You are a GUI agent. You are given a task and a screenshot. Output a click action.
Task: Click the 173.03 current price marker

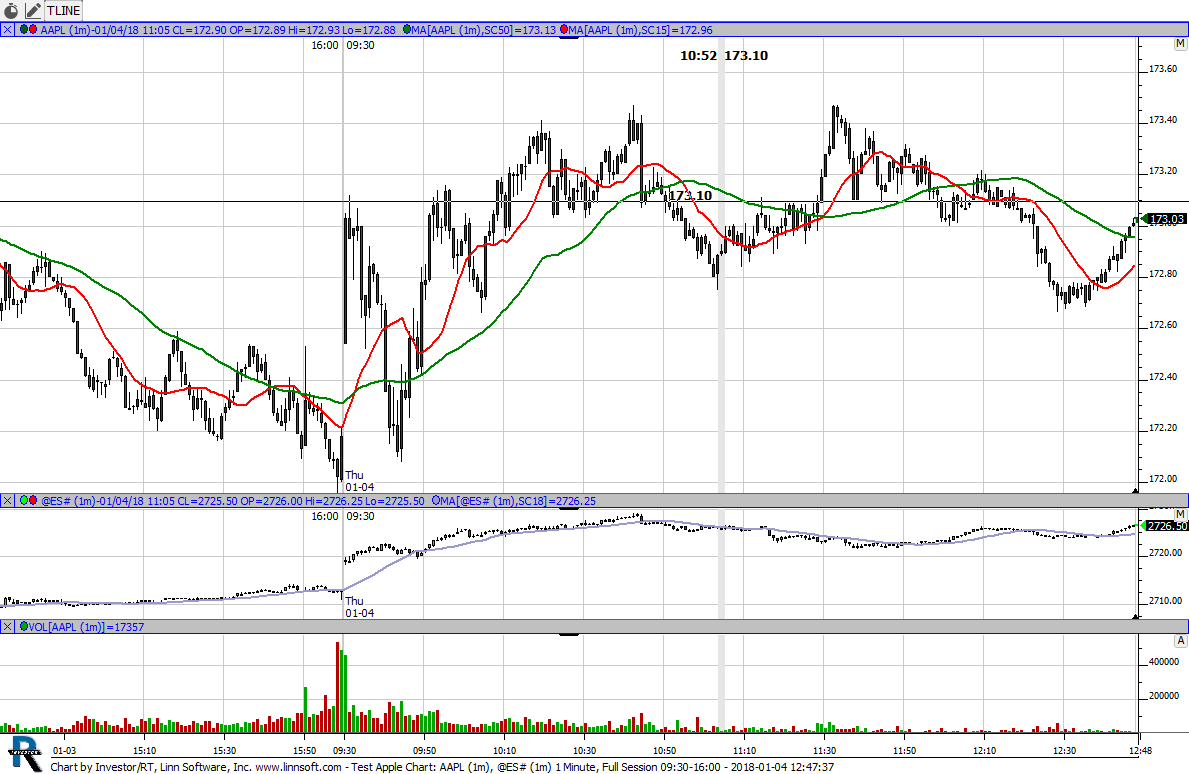(x=1165, y=219)
